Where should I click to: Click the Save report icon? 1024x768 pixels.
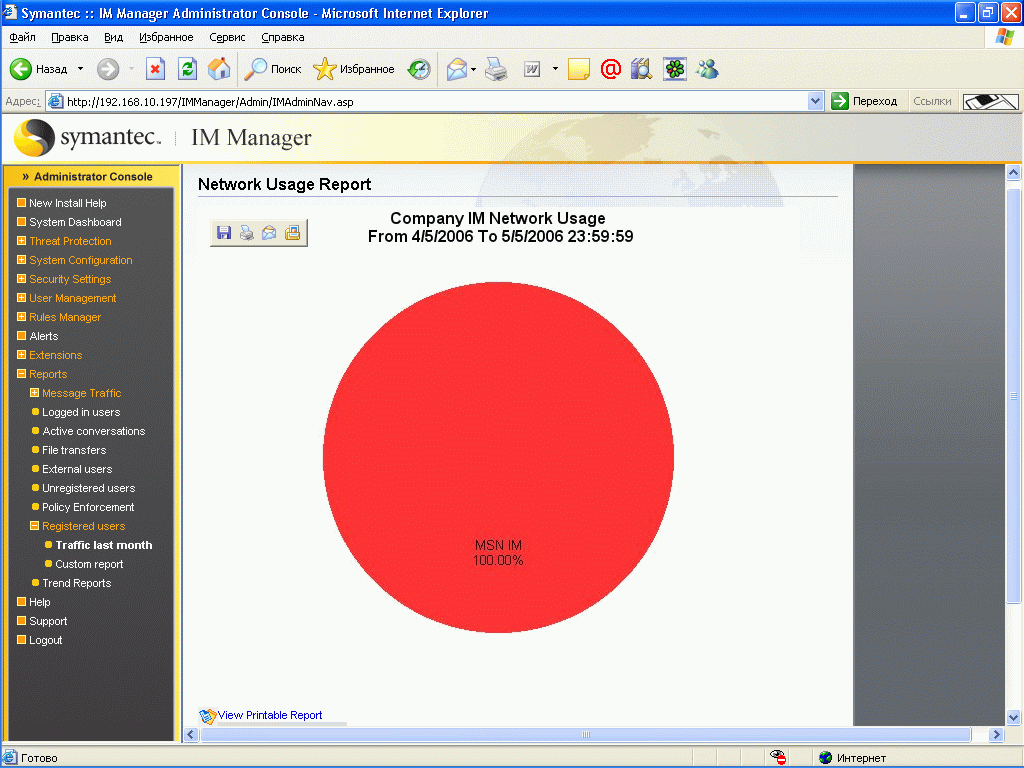click(224, 232)
